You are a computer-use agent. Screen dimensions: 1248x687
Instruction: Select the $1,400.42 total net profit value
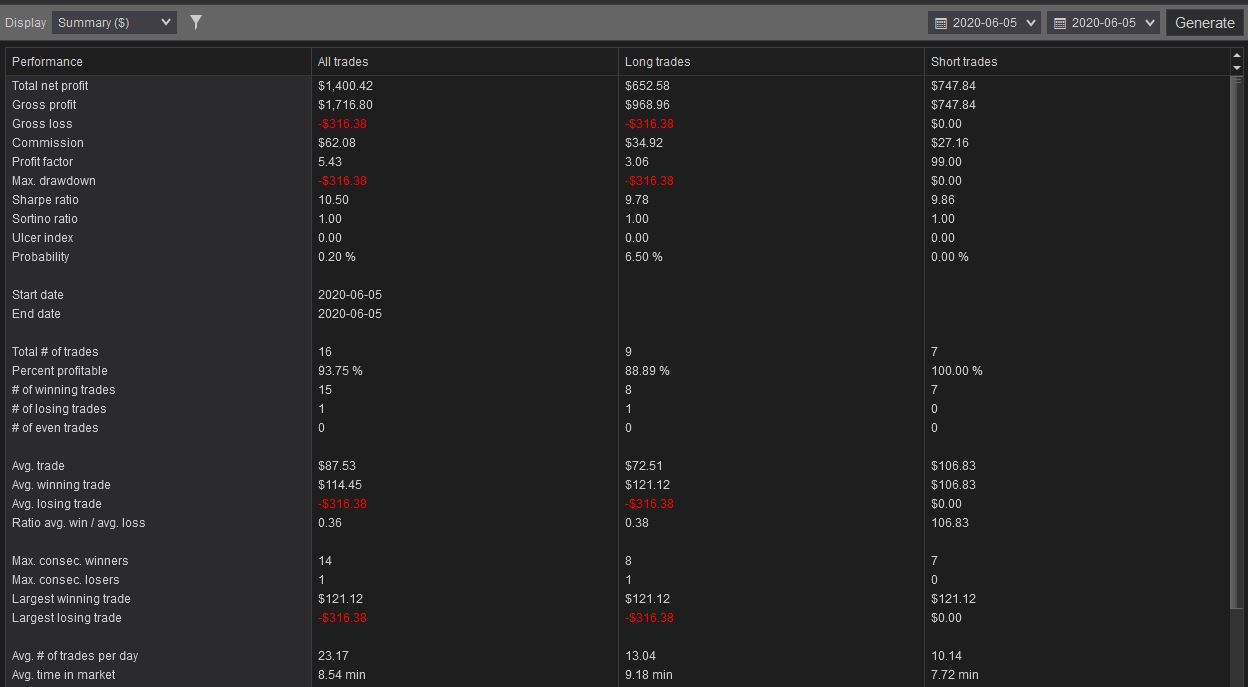(x=345, y=86)
